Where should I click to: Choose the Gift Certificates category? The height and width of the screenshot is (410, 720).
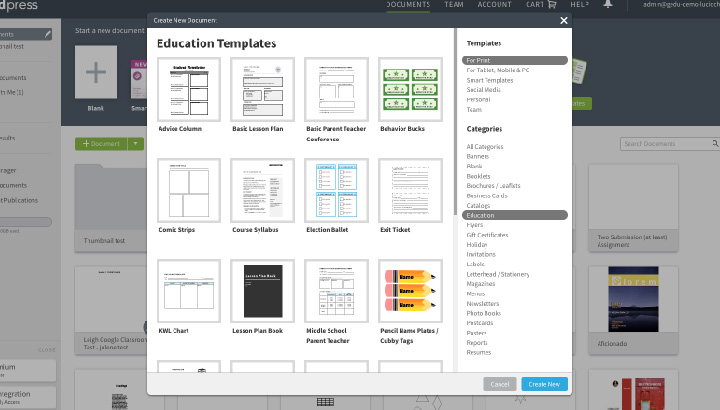click(487, 235)
